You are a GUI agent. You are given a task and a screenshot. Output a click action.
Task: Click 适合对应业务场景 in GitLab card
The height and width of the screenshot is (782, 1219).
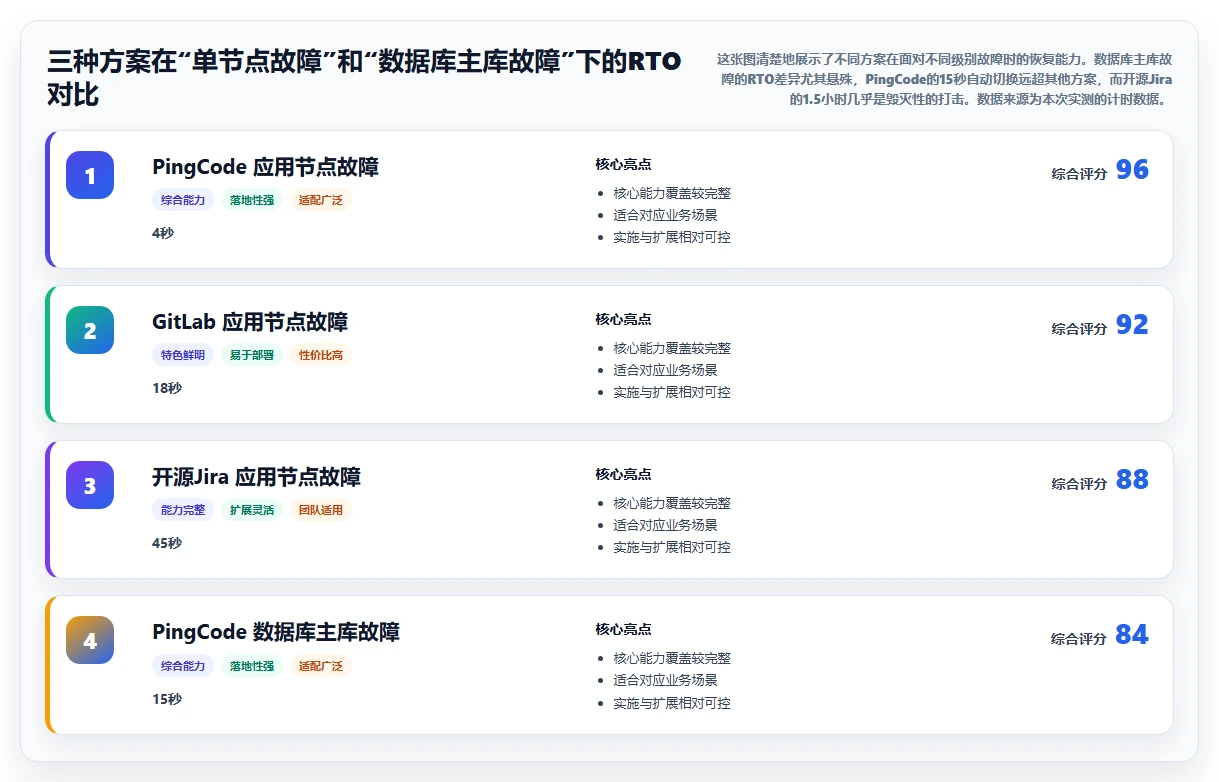(665, 370)
